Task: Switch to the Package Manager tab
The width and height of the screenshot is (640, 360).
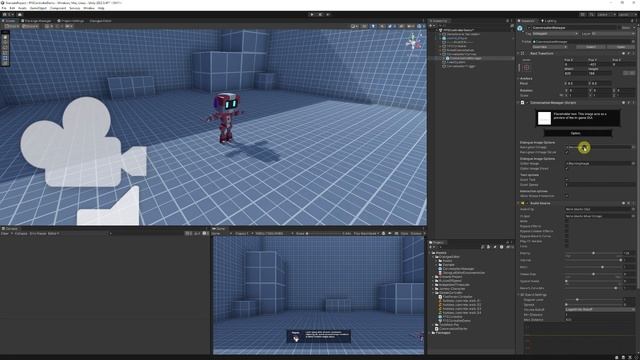Action: 37,21
